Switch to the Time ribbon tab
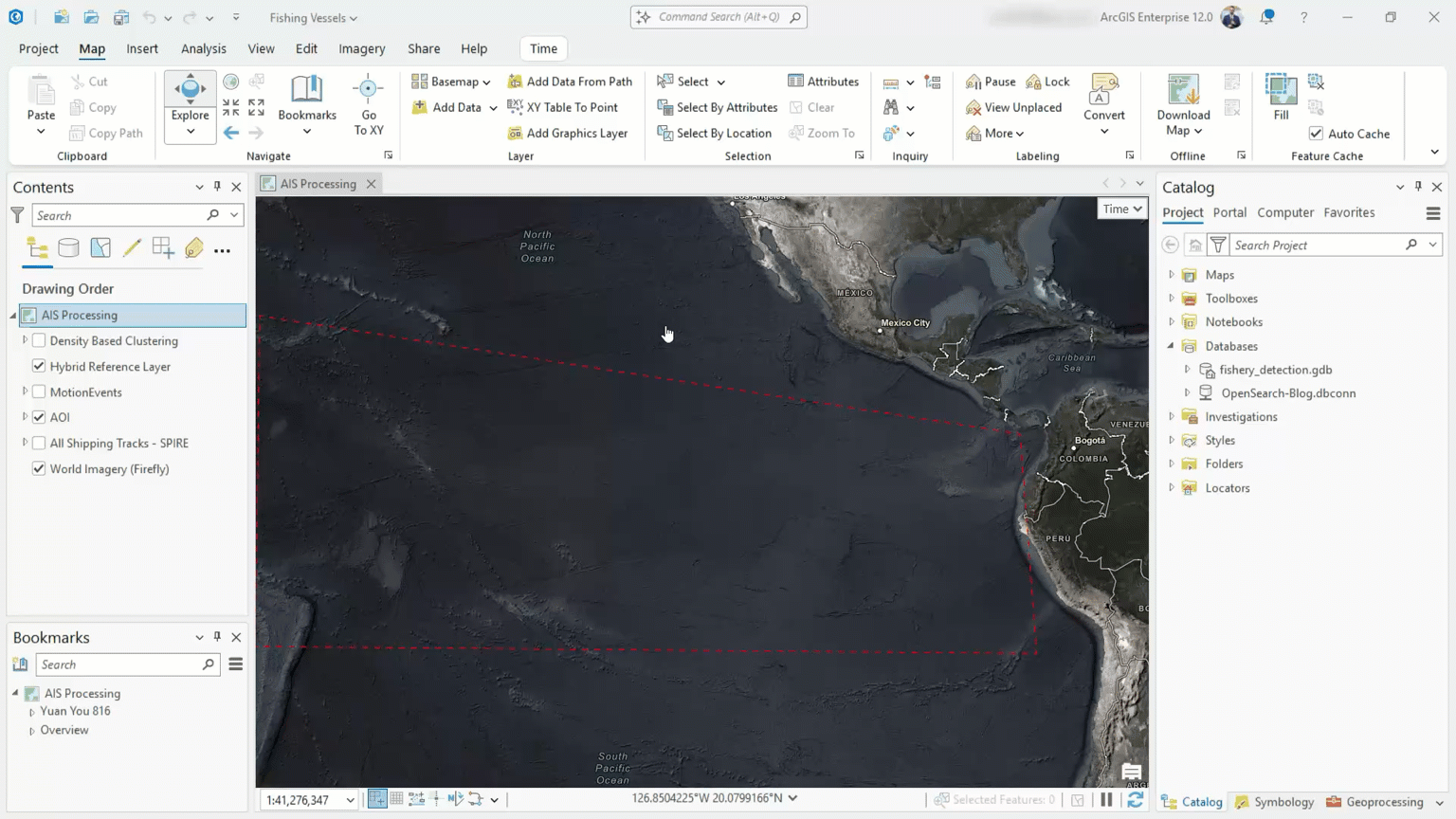This screenshot has height=819, width=1456. point(543,48)
